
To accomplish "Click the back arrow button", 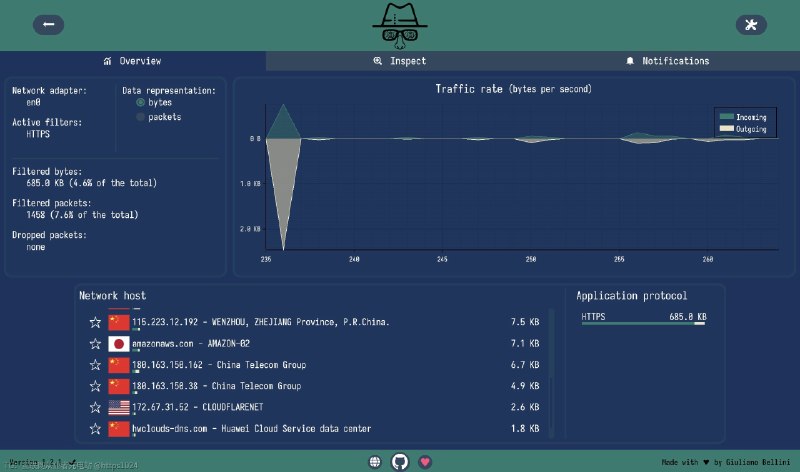I will (48, 24).
